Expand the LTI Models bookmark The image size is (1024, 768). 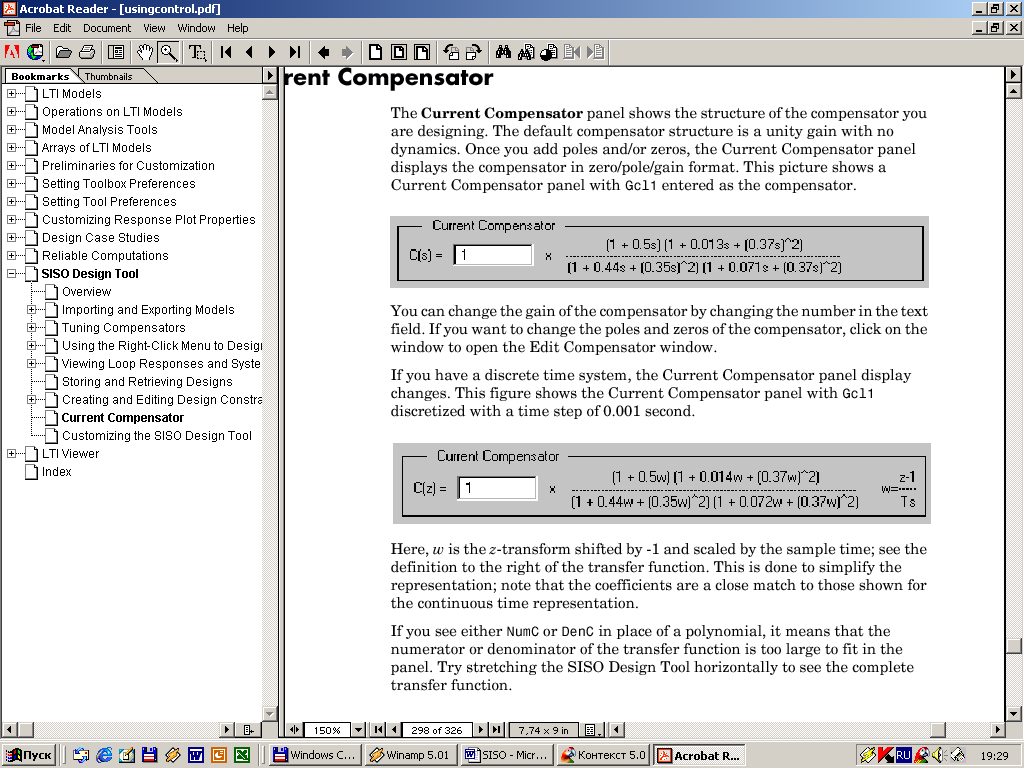[x=12, y=93]
